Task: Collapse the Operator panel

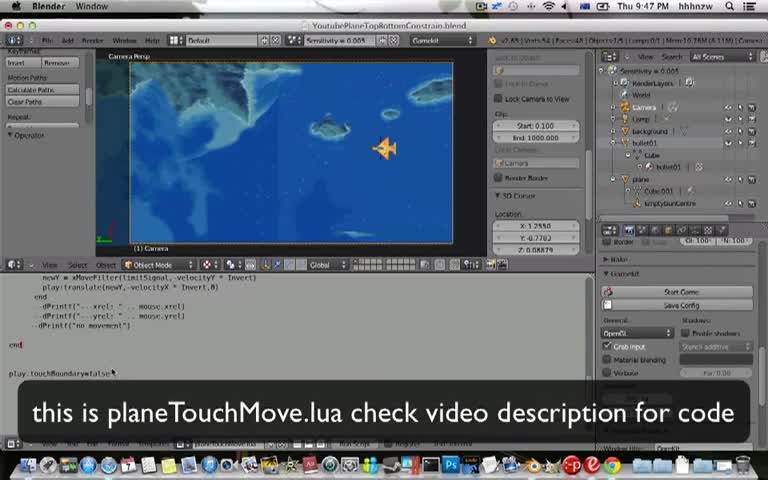Action: point(10,135)
